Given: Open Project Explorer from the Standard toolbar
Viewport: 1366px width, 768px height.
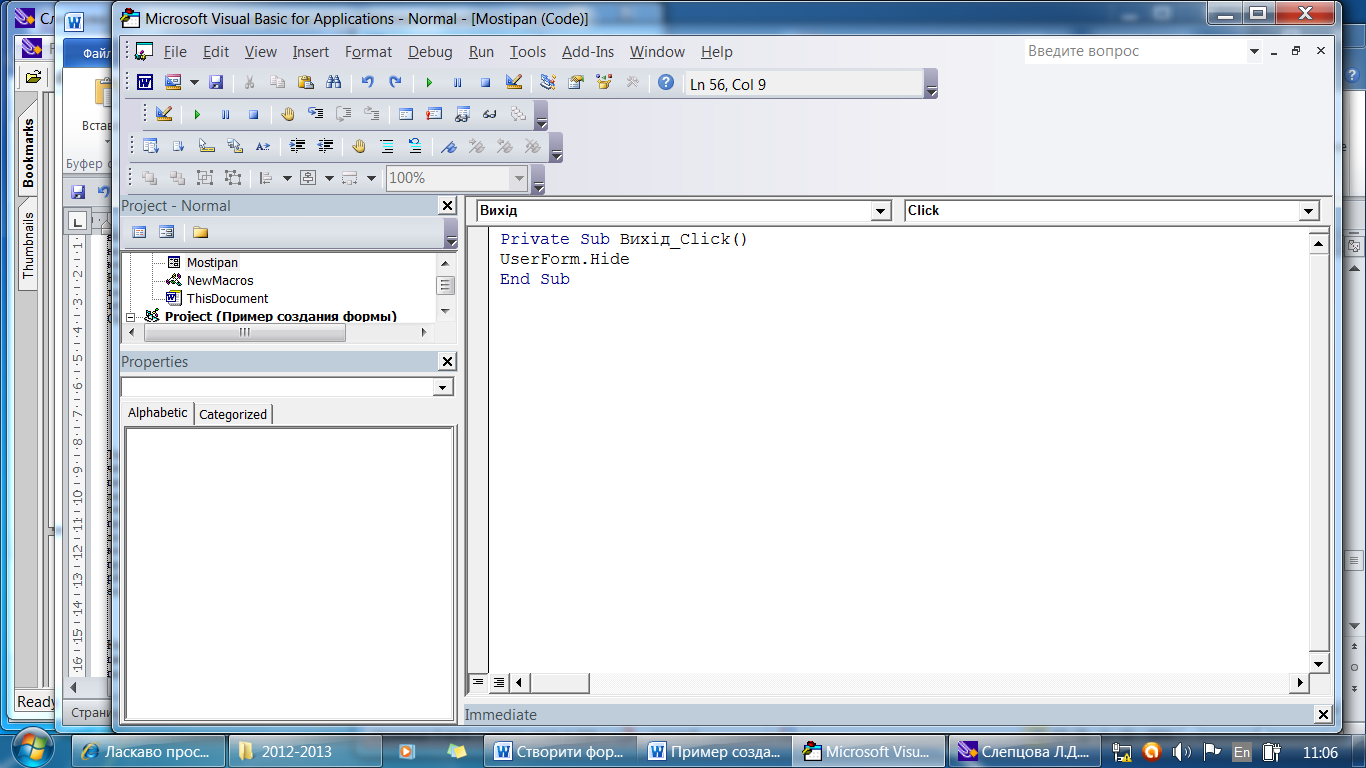Looking at the screenshot, I should 548,83.
